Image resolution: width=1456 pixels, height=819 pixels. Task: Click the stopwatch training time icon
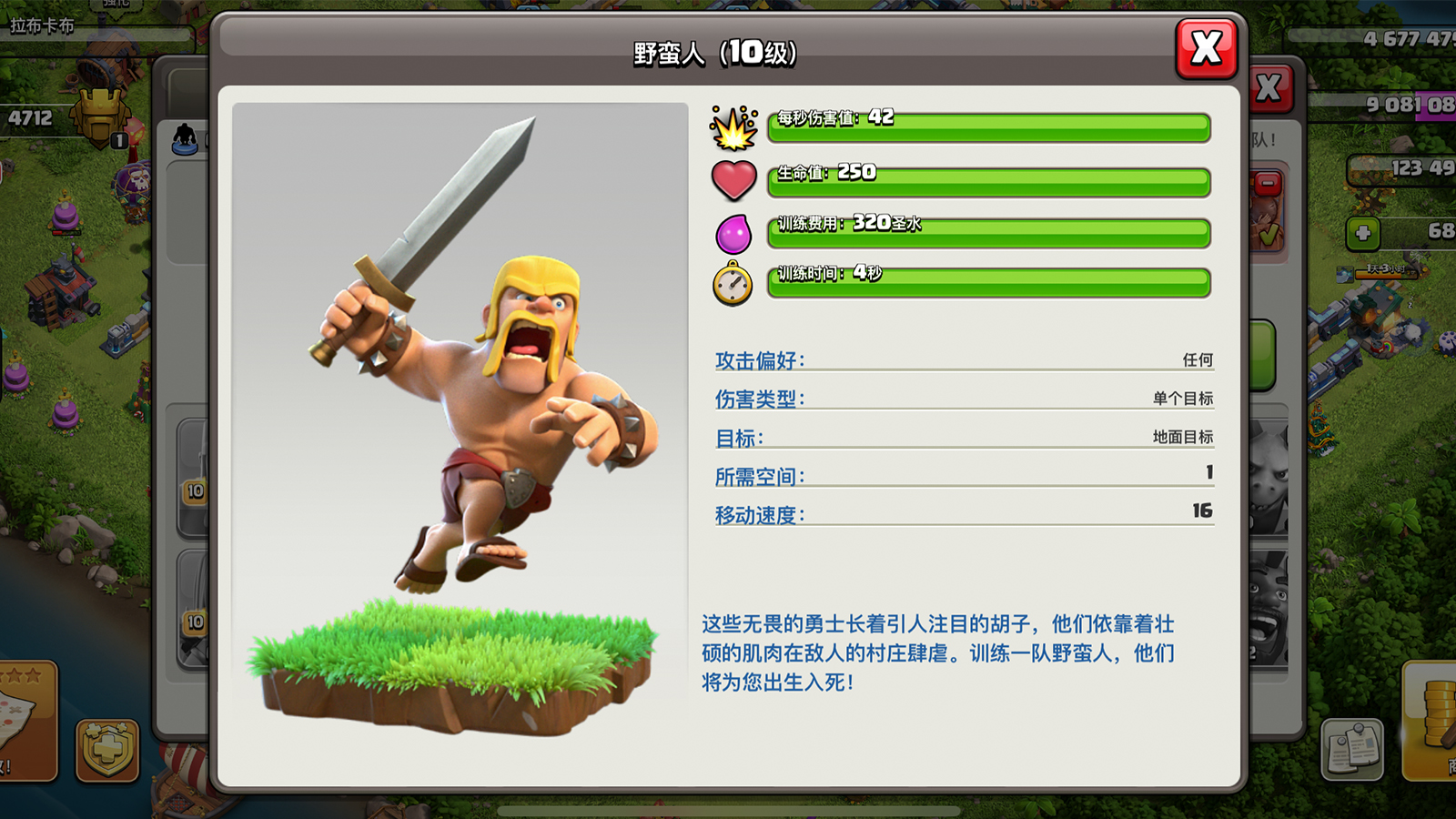coord(733,283)
